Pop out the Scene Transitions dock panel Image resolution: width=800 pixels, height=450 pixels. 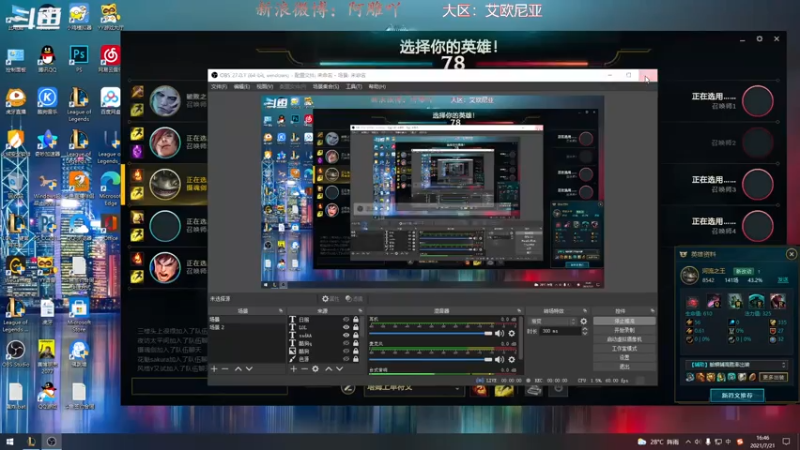(x=585, y=311)
